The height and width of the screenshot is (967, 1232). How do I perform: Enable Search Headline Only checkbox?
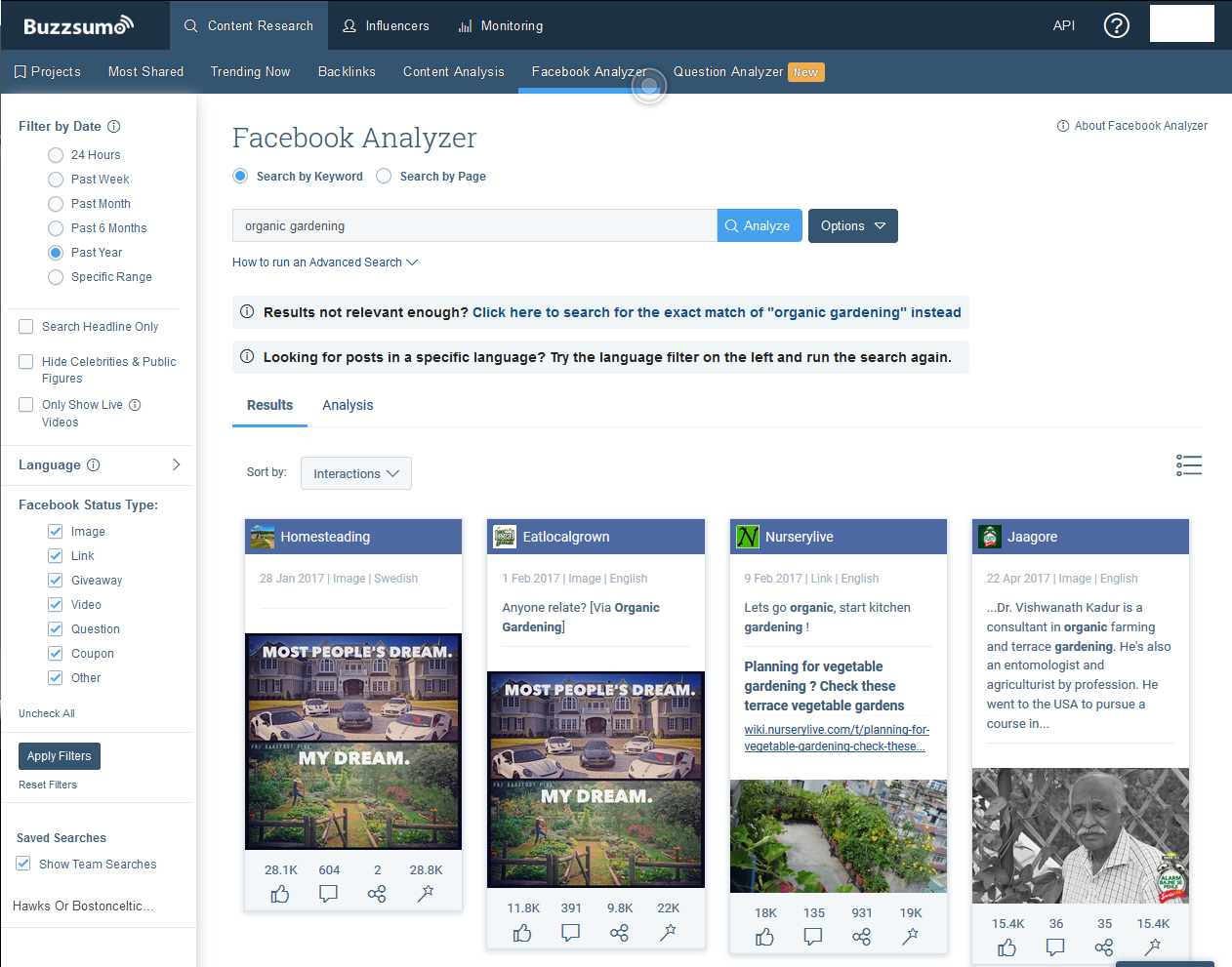26,327
